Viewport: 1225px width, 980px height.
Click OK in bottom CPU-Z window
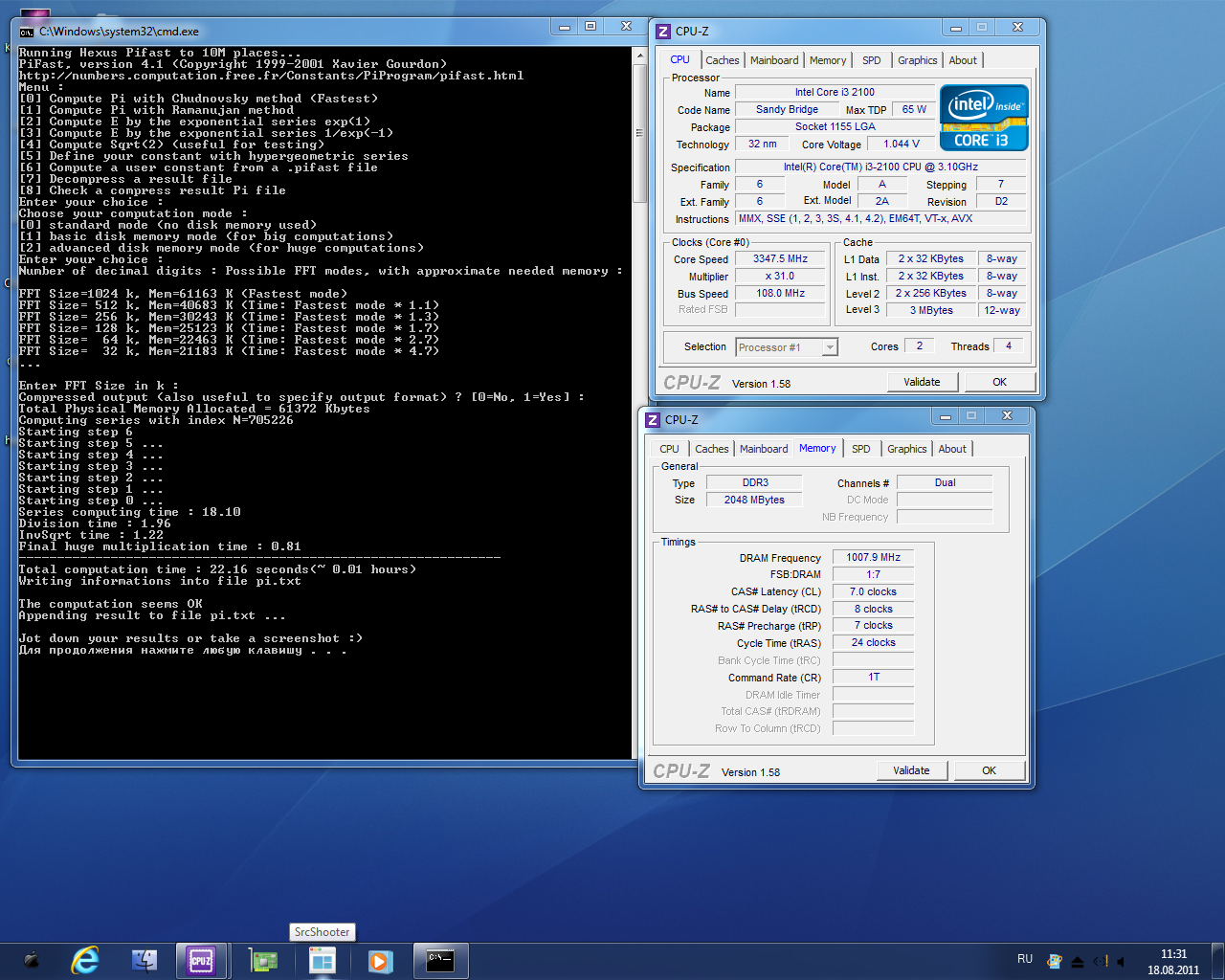tap(989, 770)
